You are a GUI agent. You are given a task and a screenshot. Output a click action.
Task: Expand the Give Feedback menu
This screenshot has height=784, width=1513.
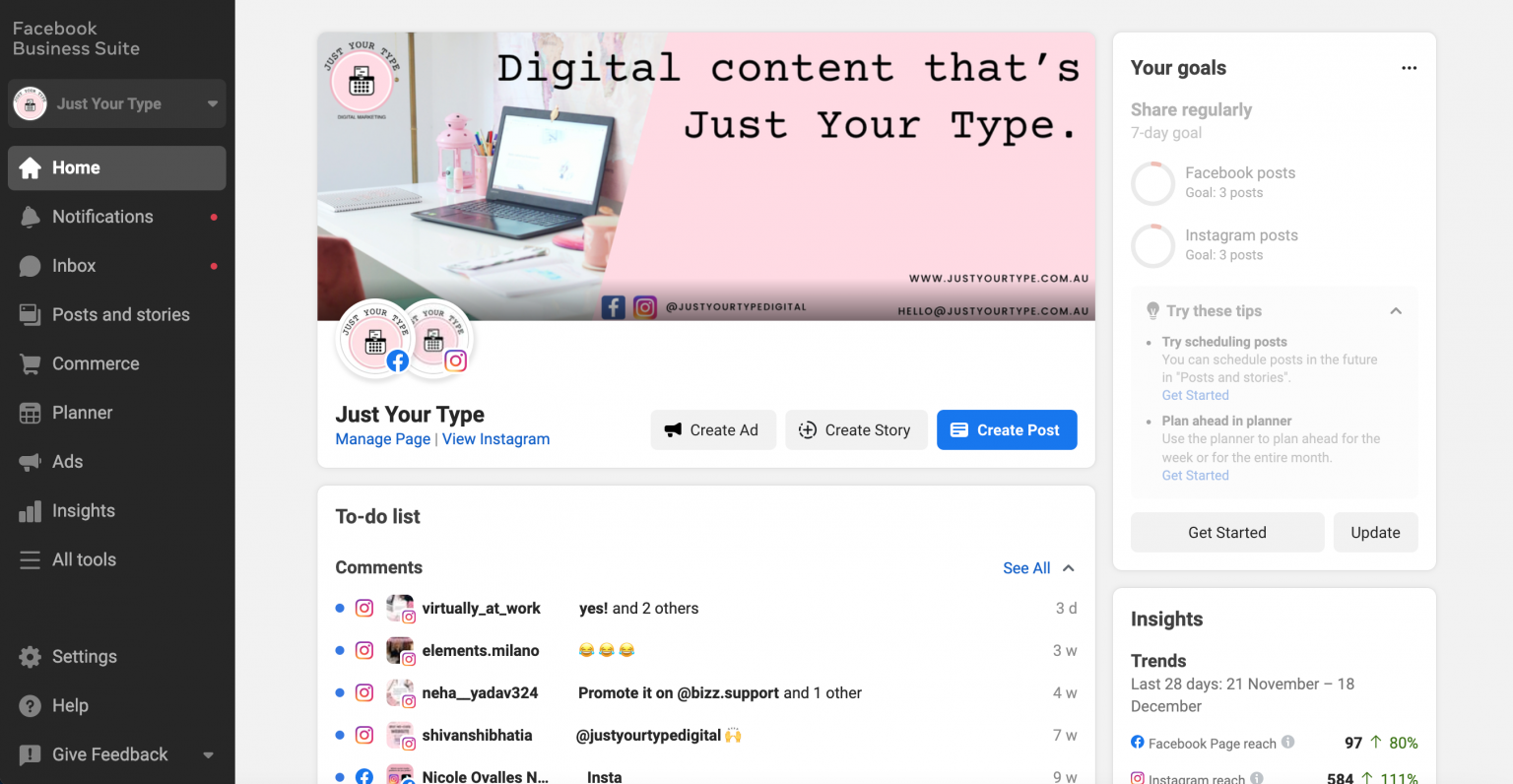point(208,754)
